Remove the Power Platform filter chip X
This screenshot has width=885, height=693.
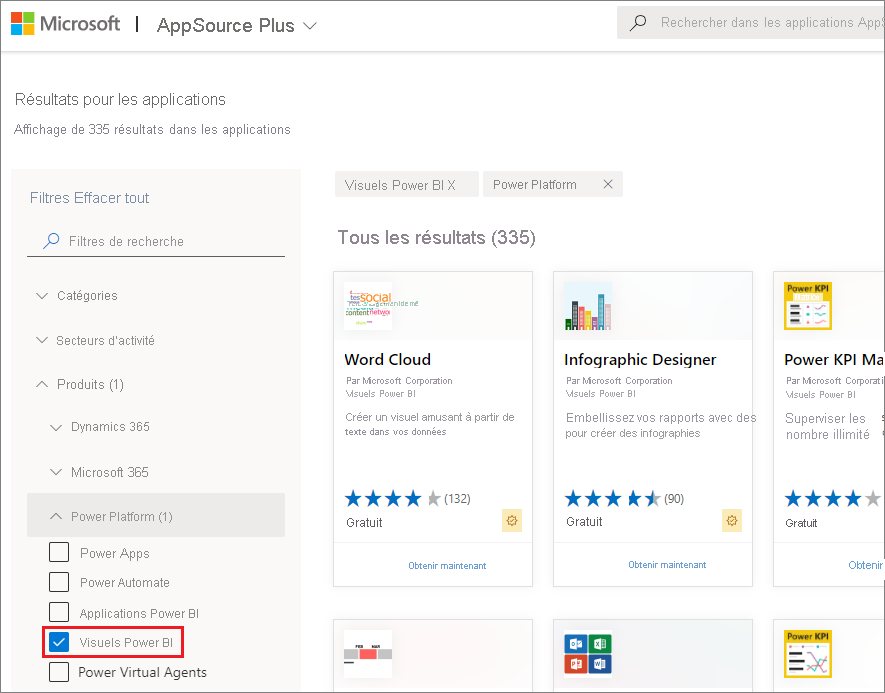608,184
